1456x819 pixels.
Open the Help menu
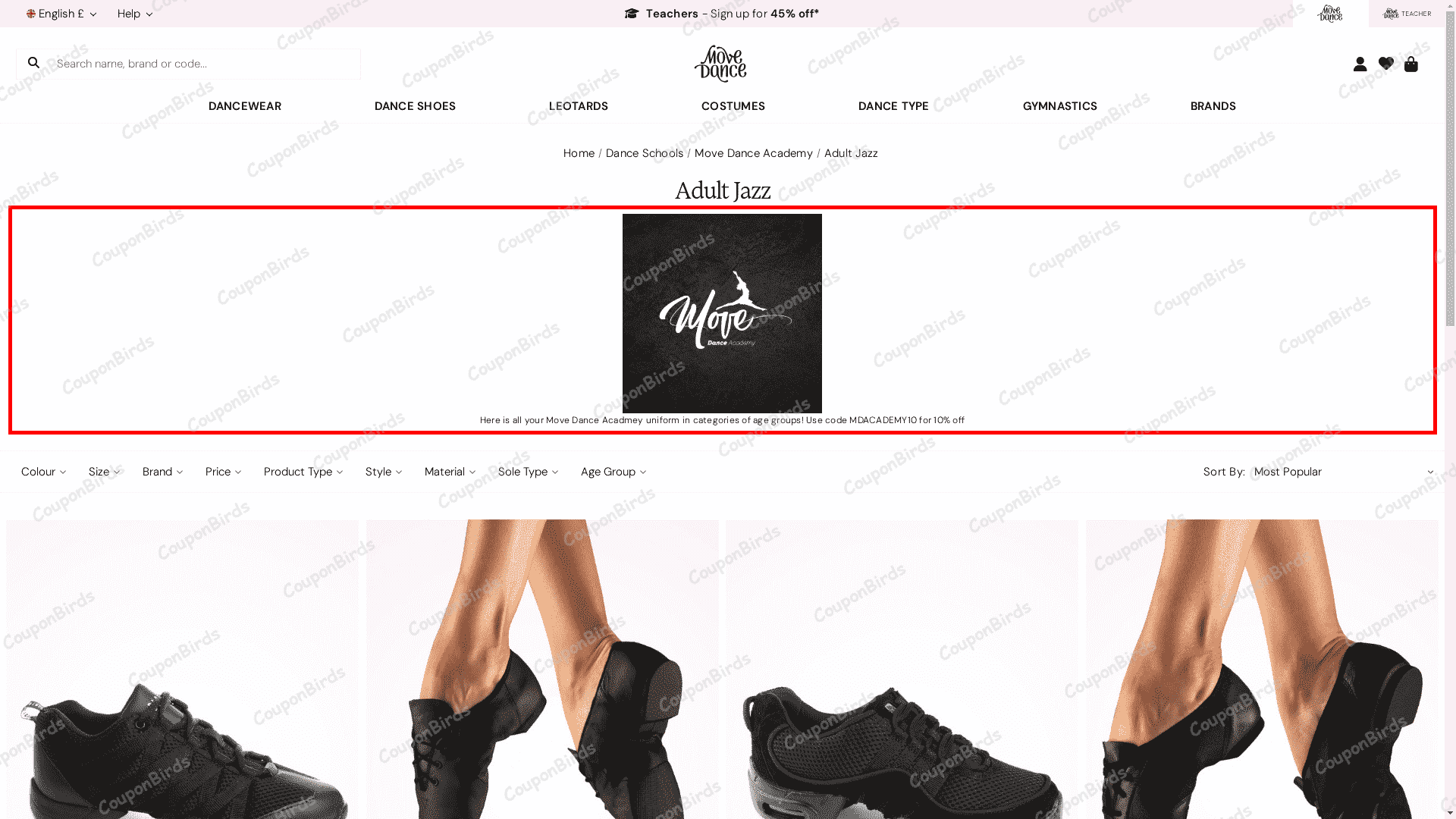click(x=135, y=14)
